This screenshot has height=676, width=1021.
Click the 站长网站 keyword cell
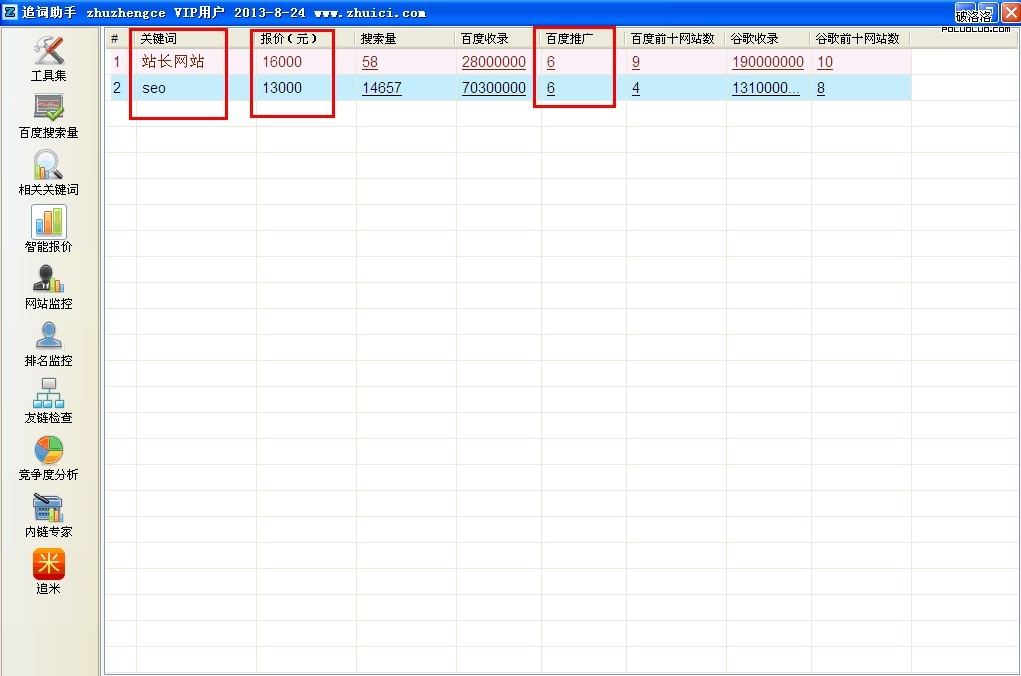[x=172, y=62]
